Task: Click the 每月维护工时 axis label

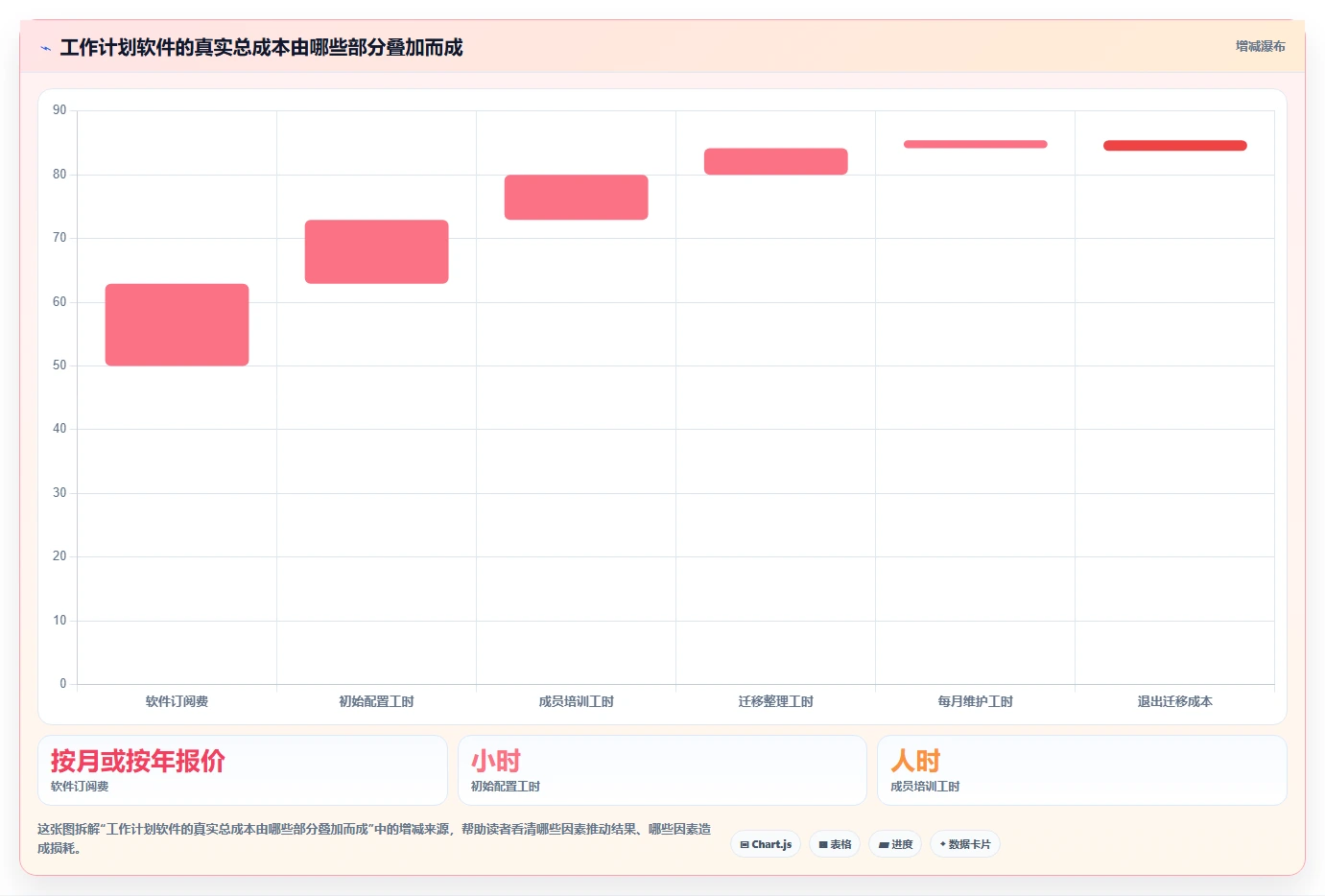Action: point(976,701)
